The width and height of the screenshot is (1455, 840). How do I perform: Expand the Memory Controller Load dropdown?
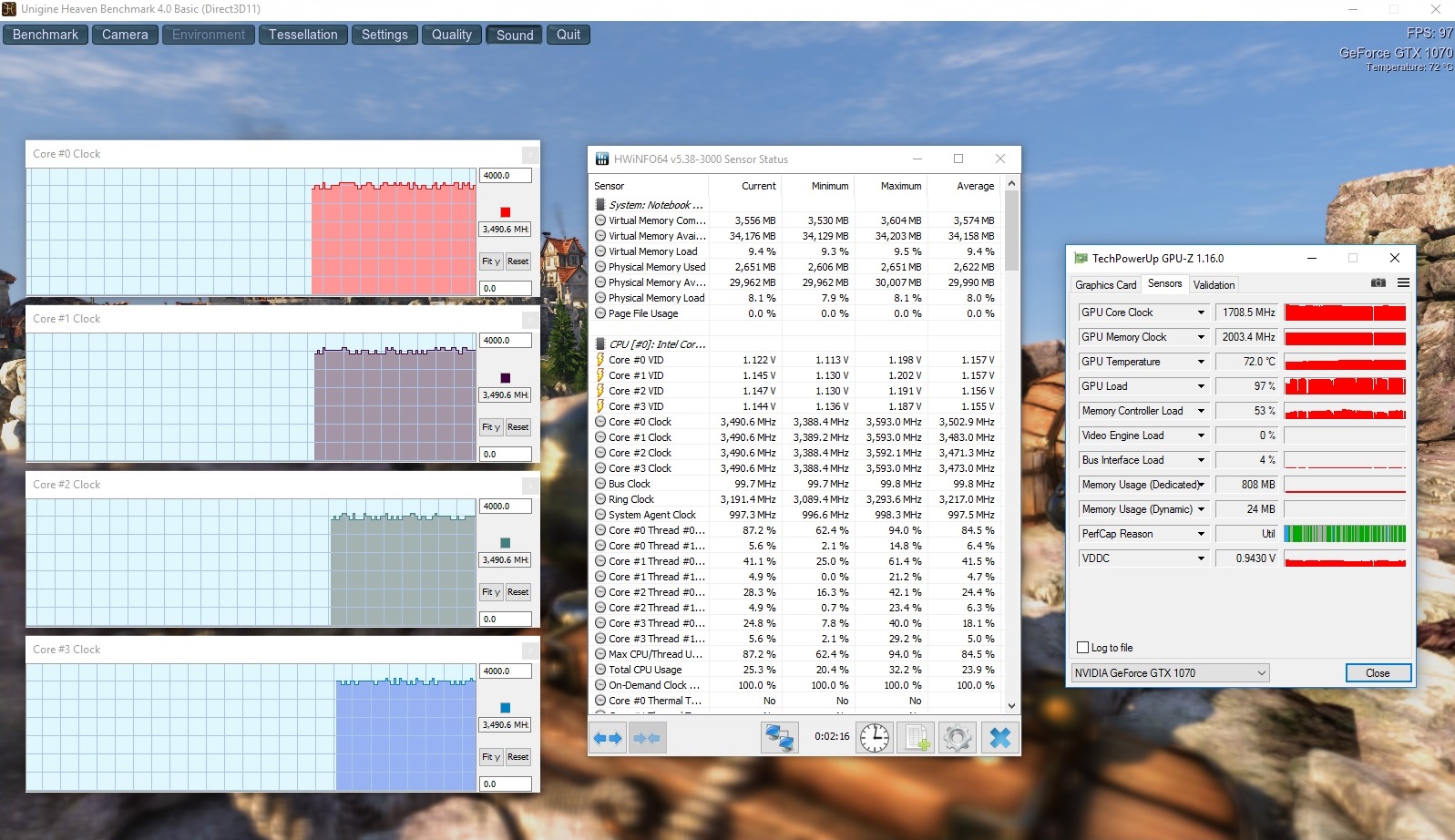coord(1201,411)
